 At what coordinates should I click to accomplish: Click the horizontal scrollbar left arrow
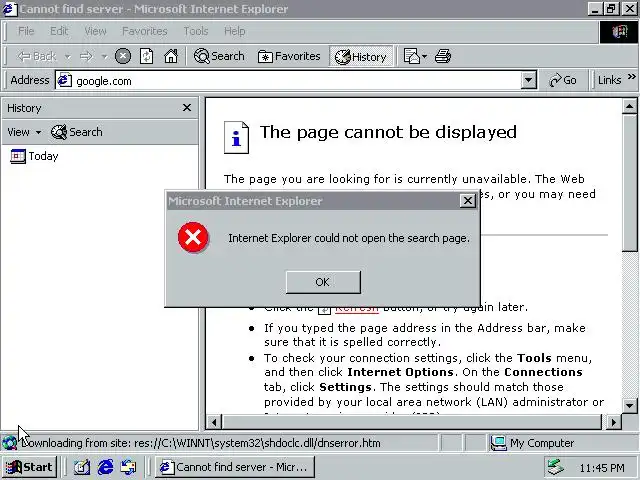pyautogui.click(x=214, y=422)
